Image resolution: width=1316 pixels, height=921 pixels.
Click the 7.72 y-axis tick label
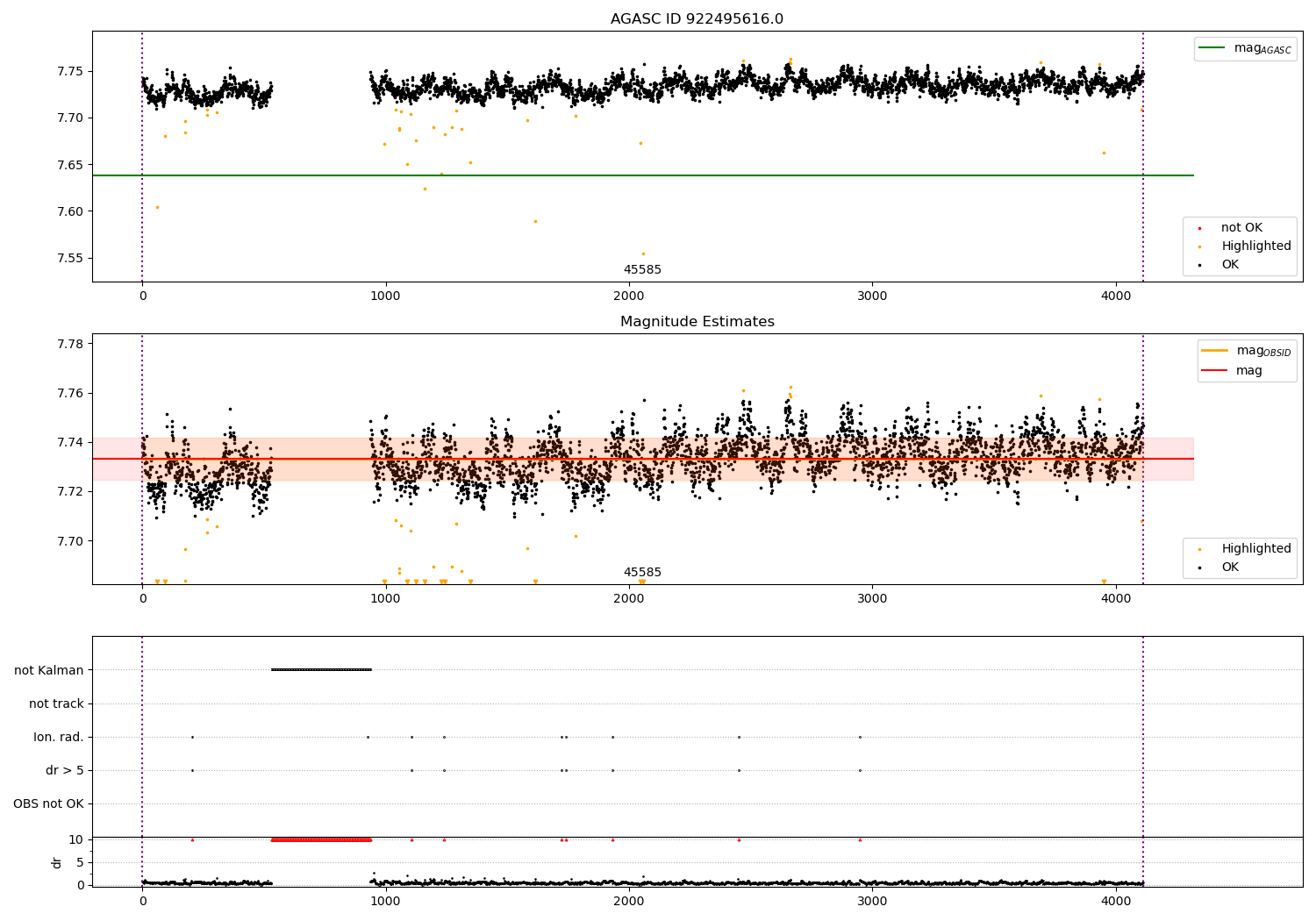click(70, 491)
